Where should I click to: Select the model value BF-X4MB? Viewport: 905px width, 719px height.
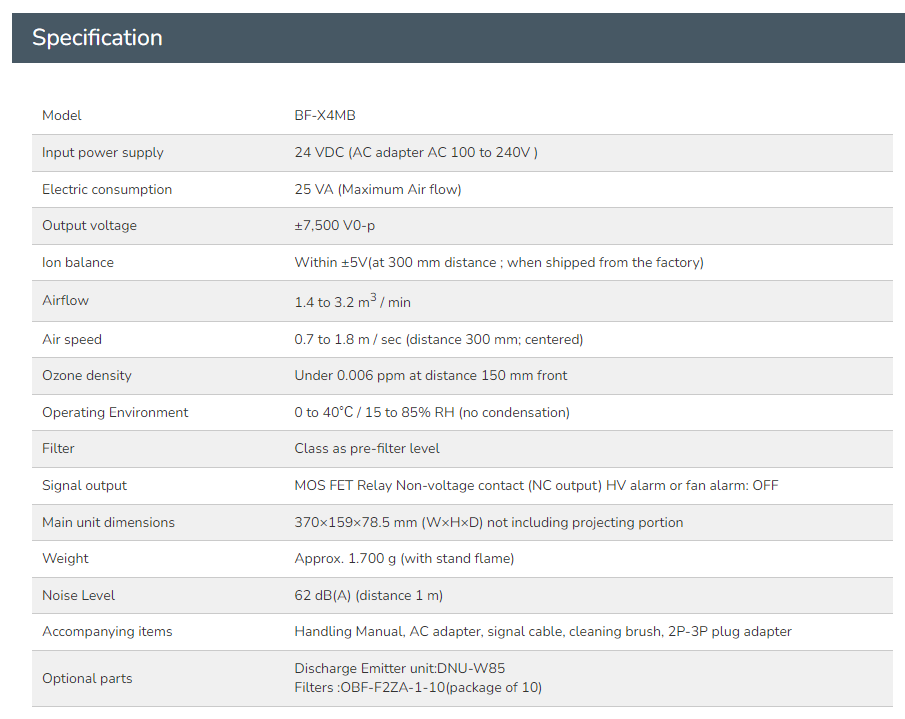pos(325,115)
